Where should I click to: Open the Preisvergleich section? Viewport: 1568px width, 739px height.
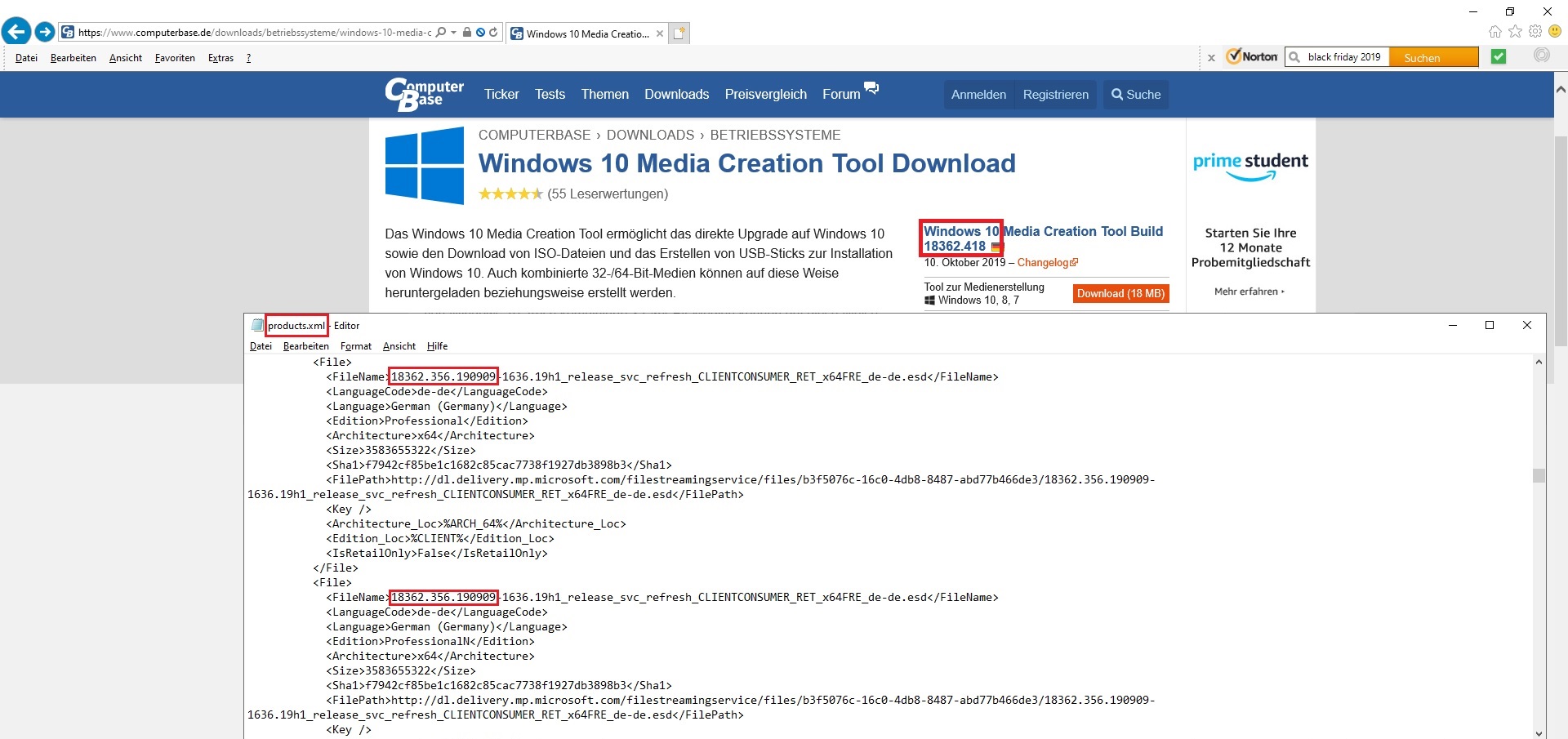click(766, 95)
